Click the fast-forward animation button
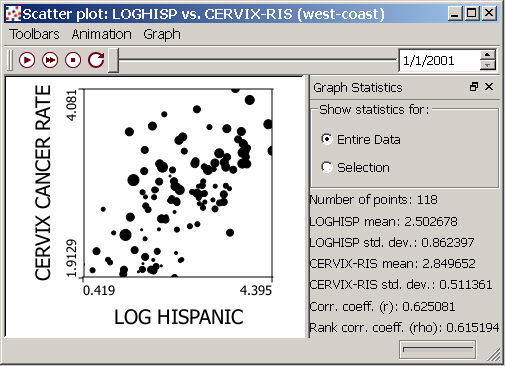This screenshot has width=505, height=366. click(50, 60)
